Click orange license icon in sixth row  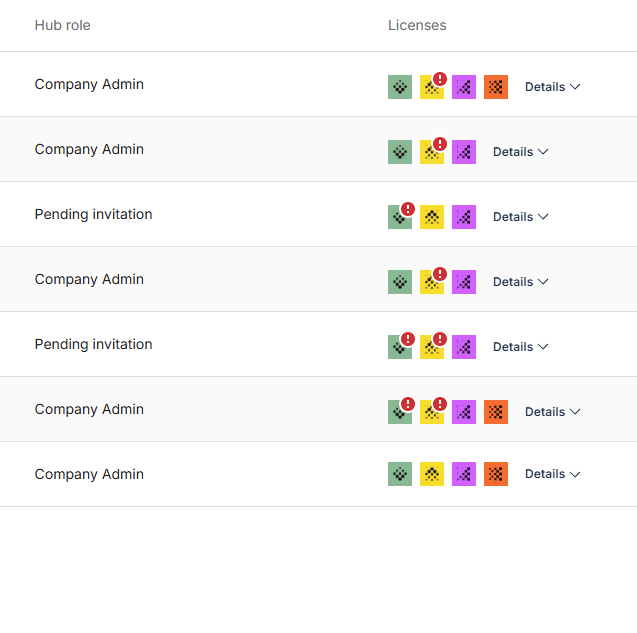pos(496,412)
